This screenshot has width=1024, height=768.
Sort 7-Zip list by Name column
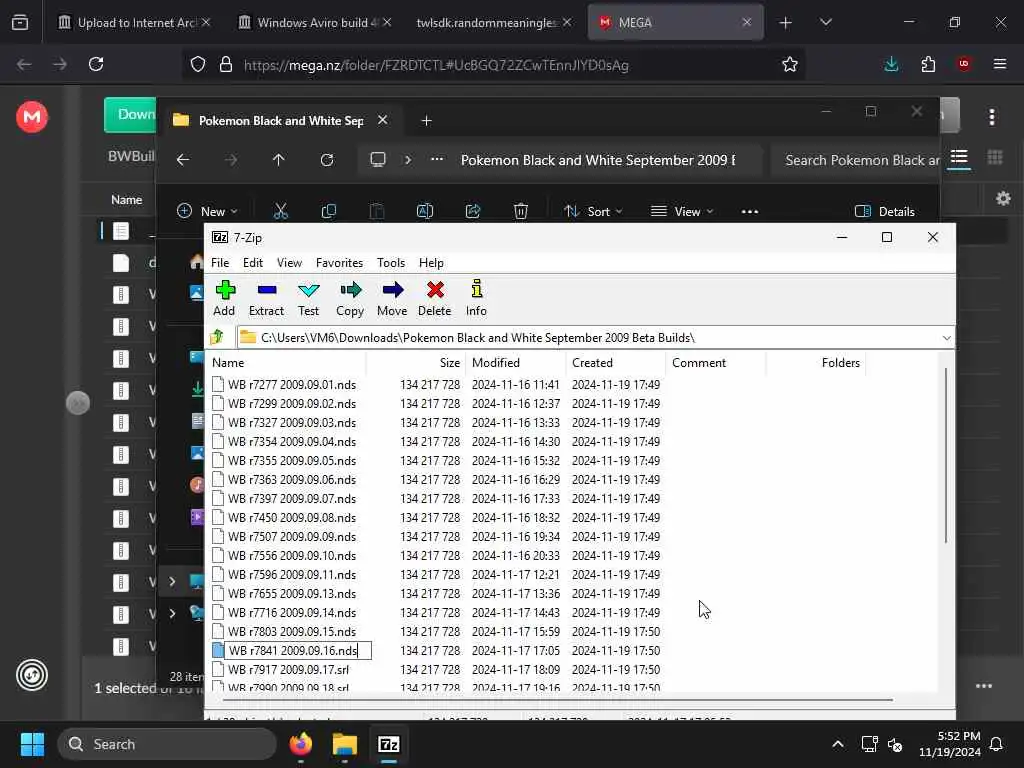click(x=286, y=362)
